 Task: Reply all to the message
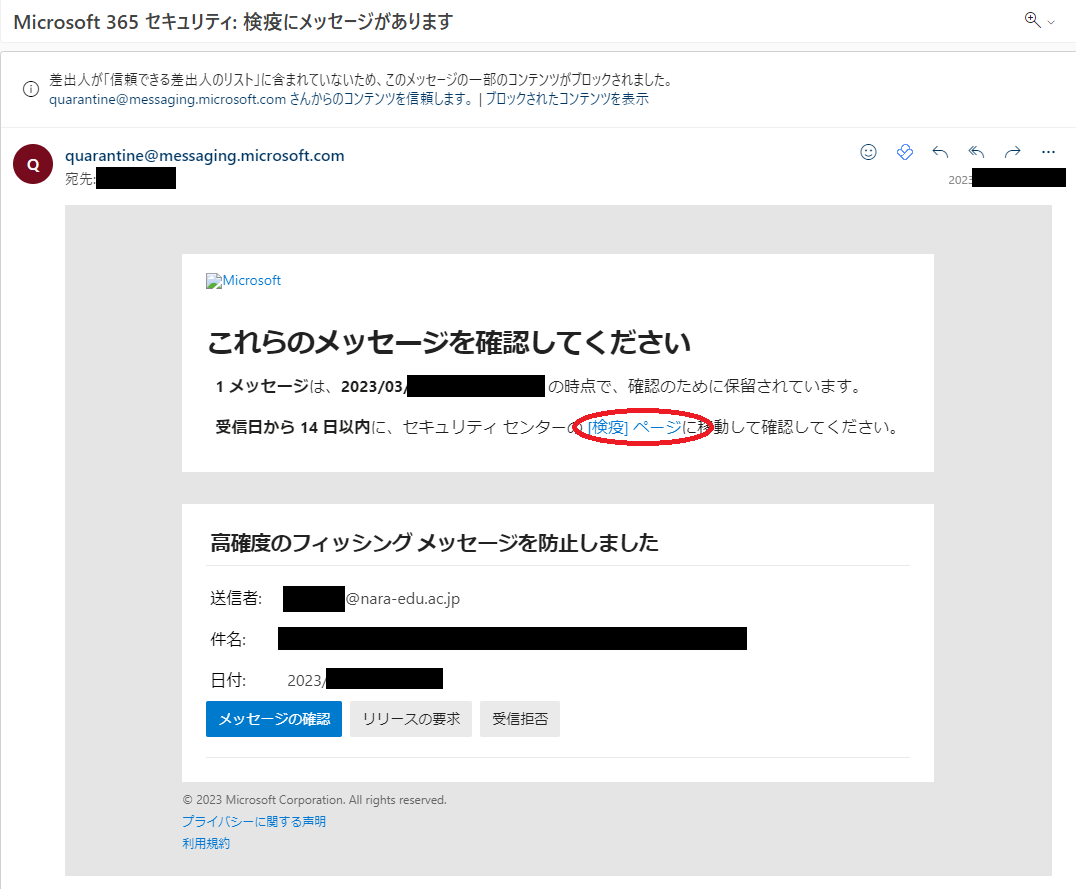[x=976, y=152]
